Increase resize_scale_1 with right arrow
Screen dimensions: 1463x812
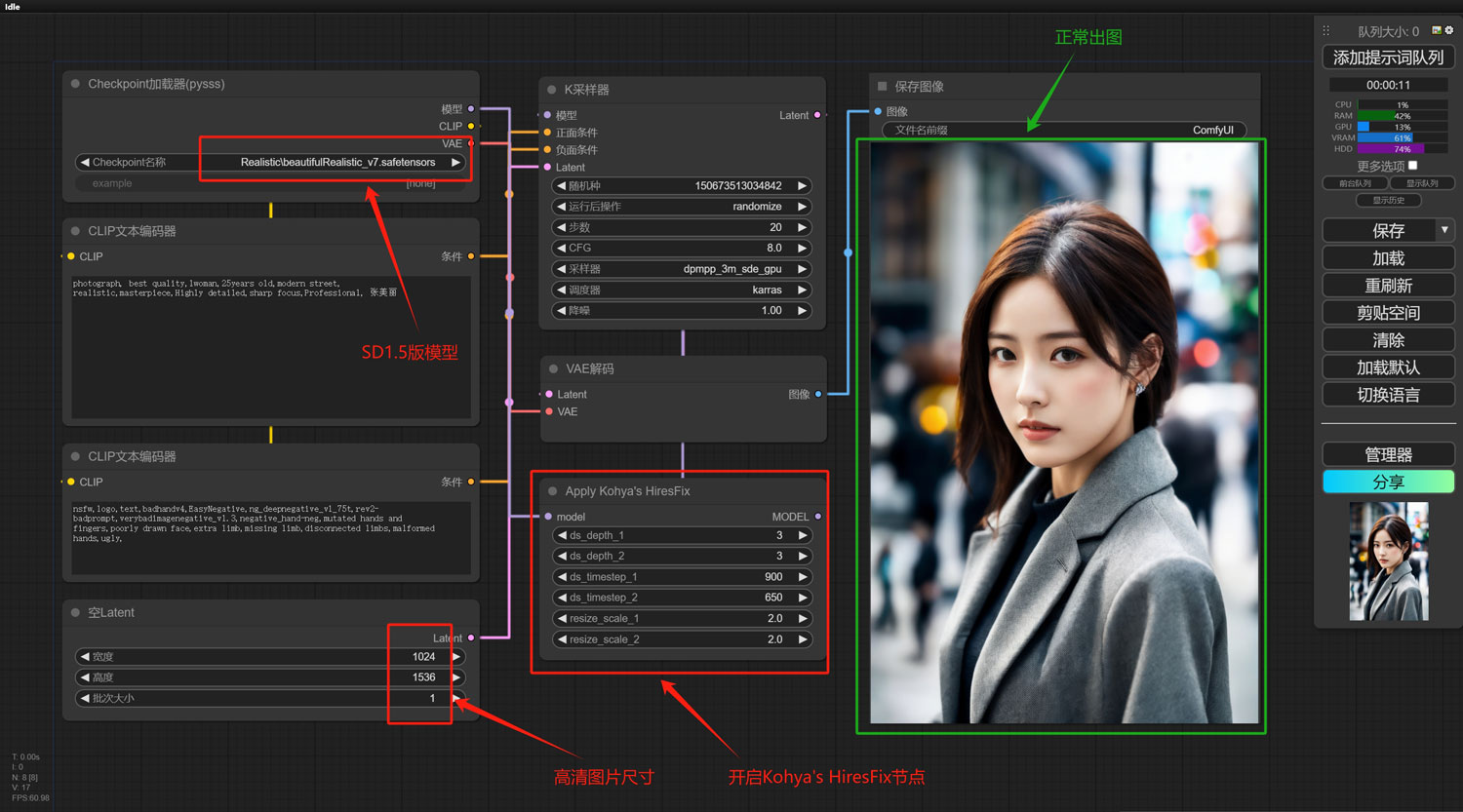802,618
